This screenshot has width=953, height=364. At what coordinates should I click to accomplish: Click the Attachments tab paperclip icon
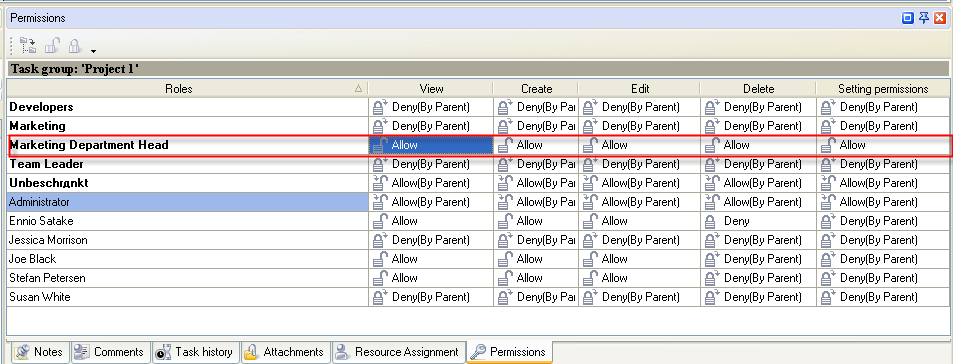[x=251, y=352]
